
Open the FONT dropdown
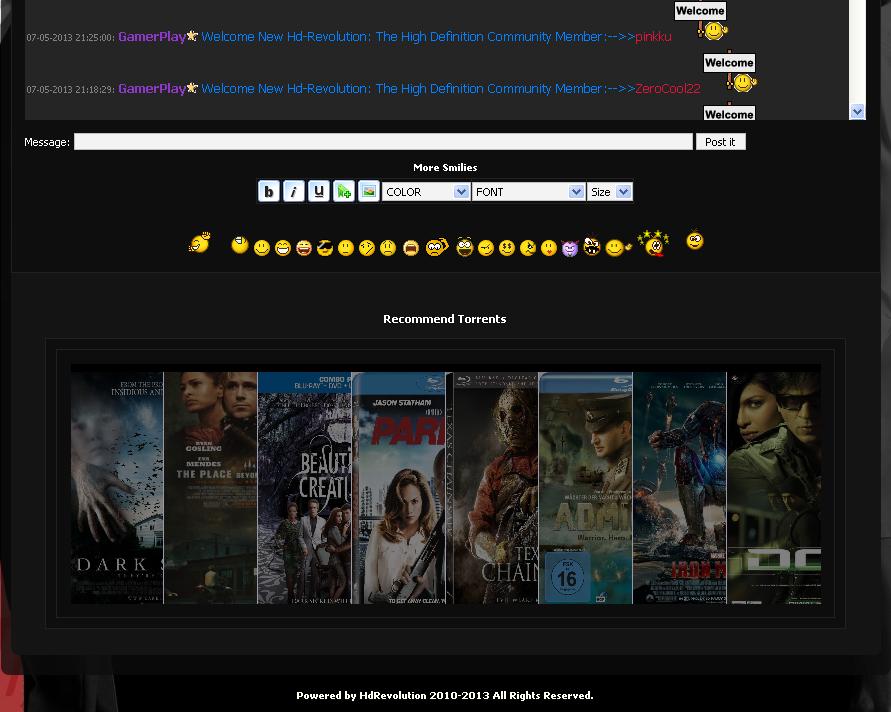click(528, 192)
